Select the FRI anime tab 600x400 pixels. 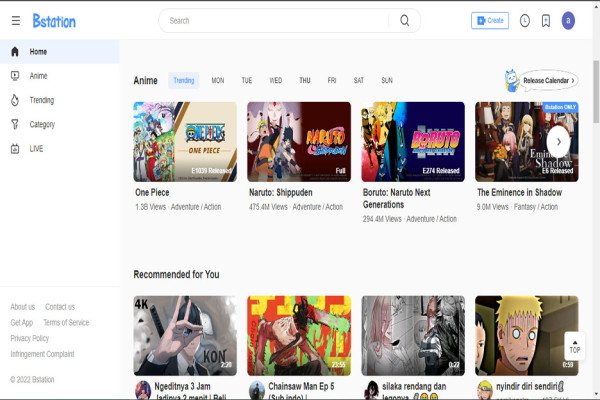coord(332,80)
